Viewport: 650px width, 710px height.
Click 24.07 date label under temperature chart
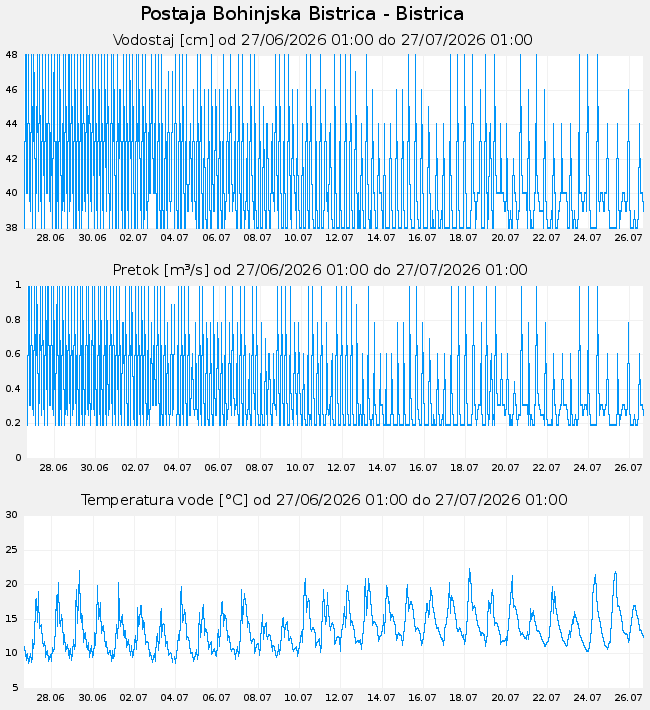pos(587,698)
